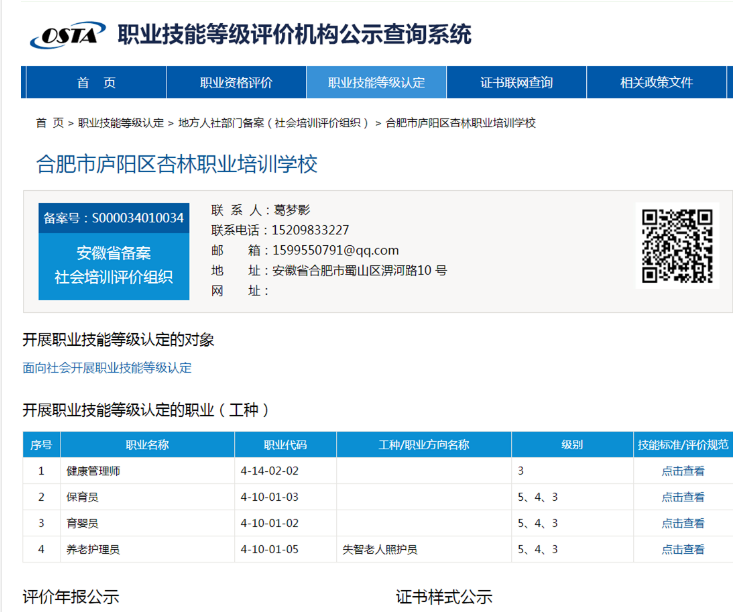Click the level value 3 for 健康管理师
The height and width of the screenshot is (612, 752).
tap(521, 471)
